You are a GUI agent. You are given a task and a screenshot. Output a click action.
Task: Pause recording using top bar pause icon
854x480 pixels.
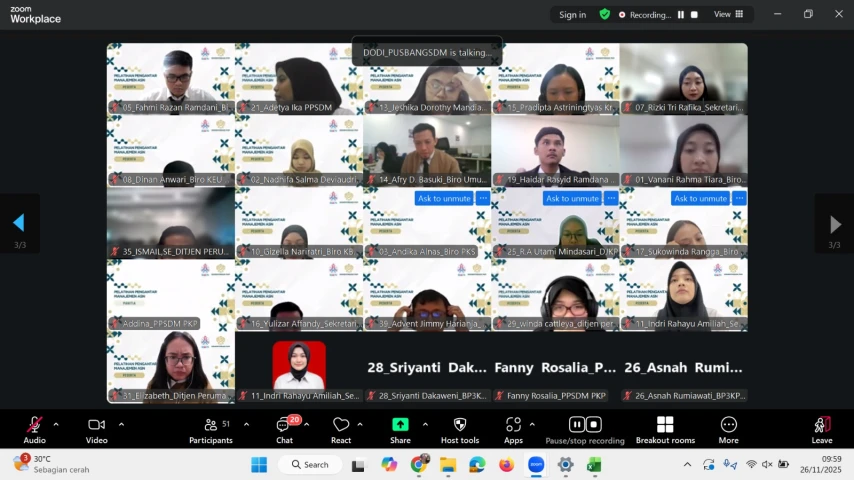[x=681, y=15]
